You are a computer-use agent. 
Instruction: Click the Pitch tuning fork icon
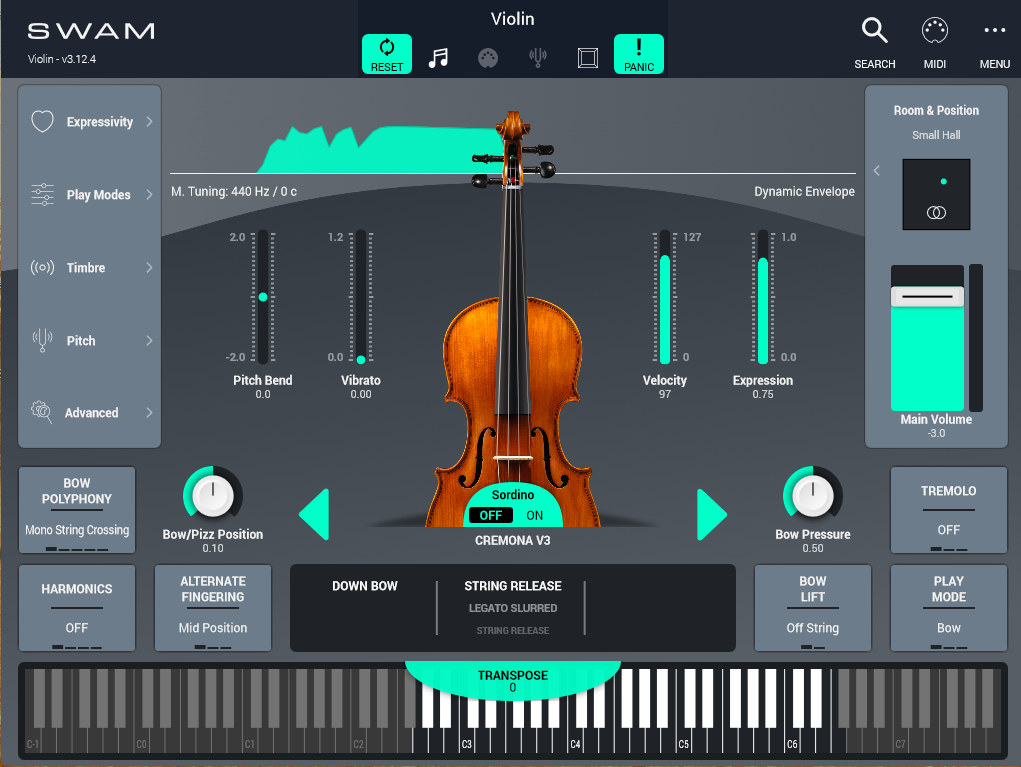[x=42, y=341]
